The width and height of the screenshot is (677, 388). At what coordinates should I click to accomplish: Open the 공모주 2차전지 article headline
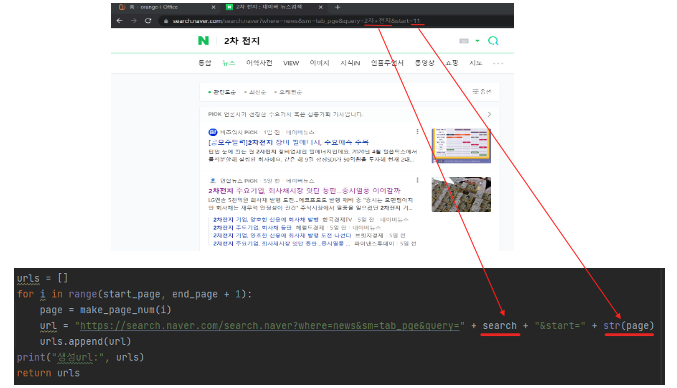click(288, 142)
